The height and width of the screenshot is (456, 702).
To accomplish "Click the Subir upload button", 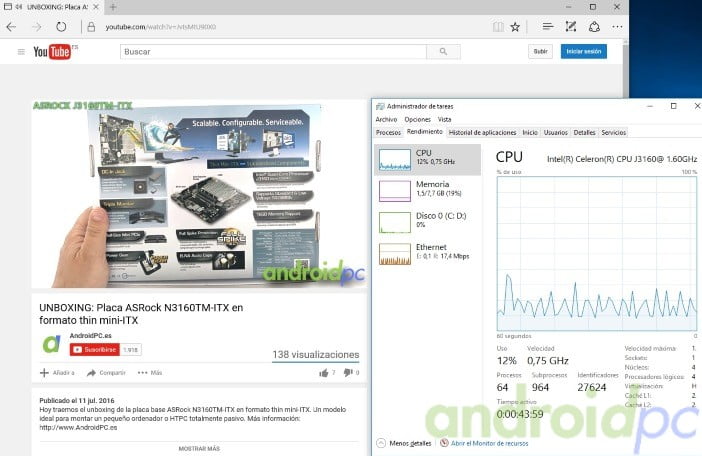I will [540, 51].
